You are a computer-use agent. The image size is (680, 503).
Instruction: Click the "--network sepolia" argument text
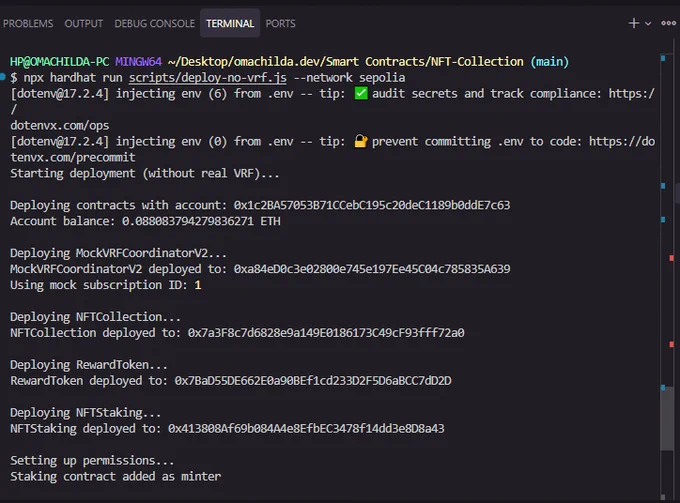pos(349,78)
